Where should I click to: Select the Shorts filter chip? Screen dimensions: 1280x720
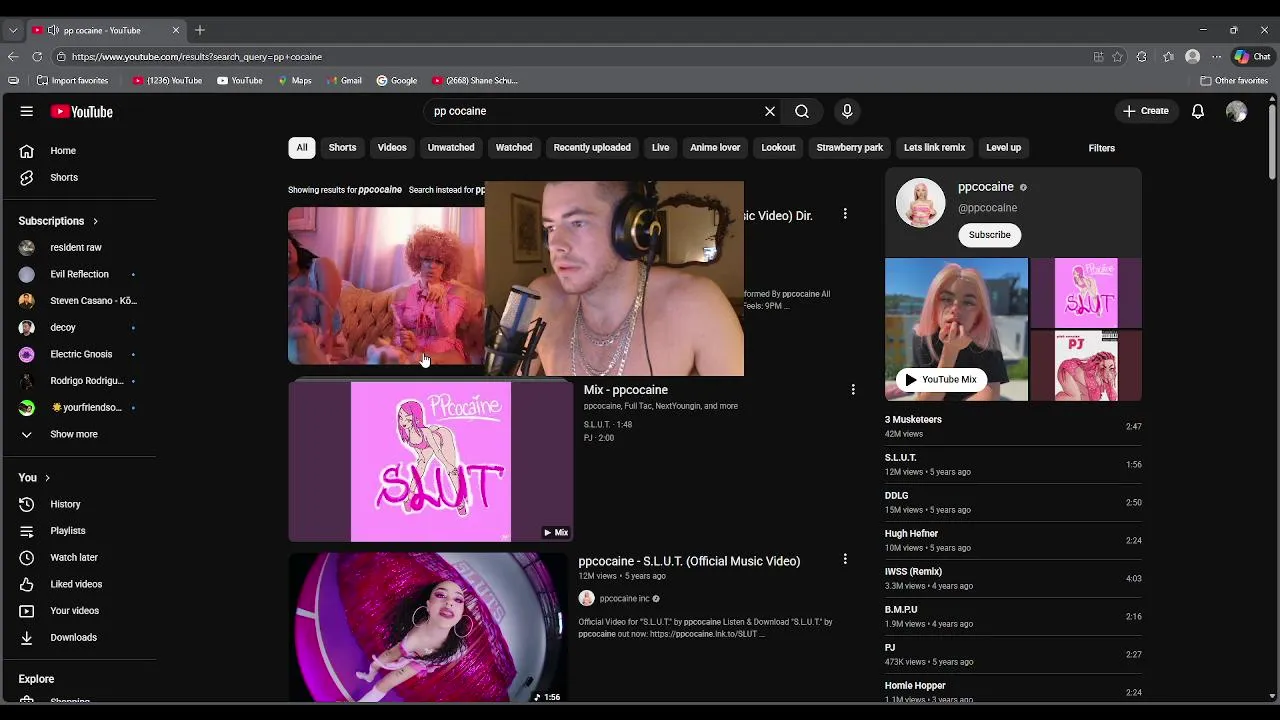pos(342,148)
